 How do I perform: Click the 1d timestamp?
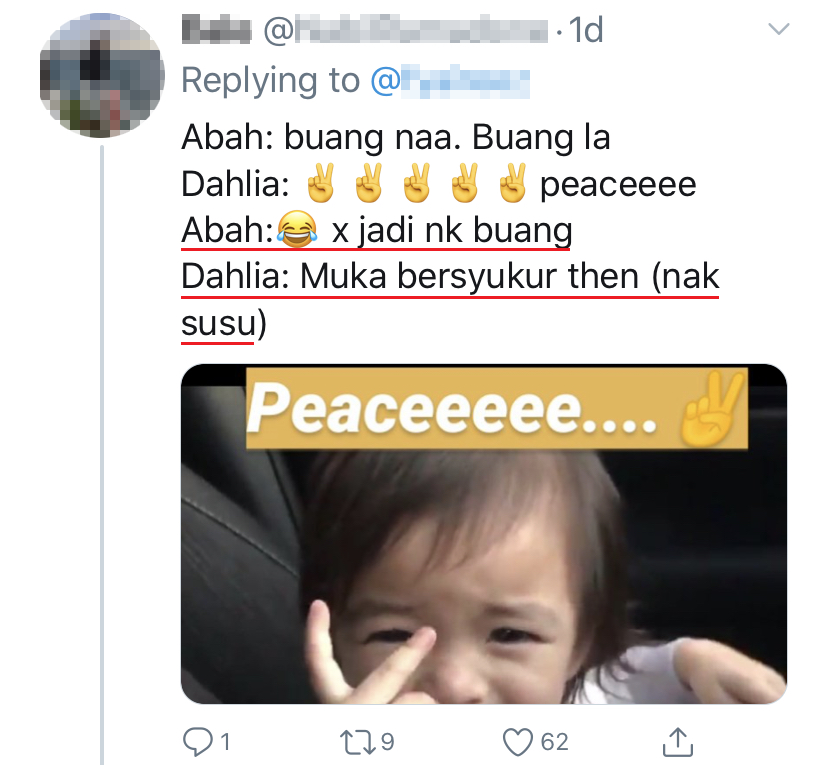point(585,31)
